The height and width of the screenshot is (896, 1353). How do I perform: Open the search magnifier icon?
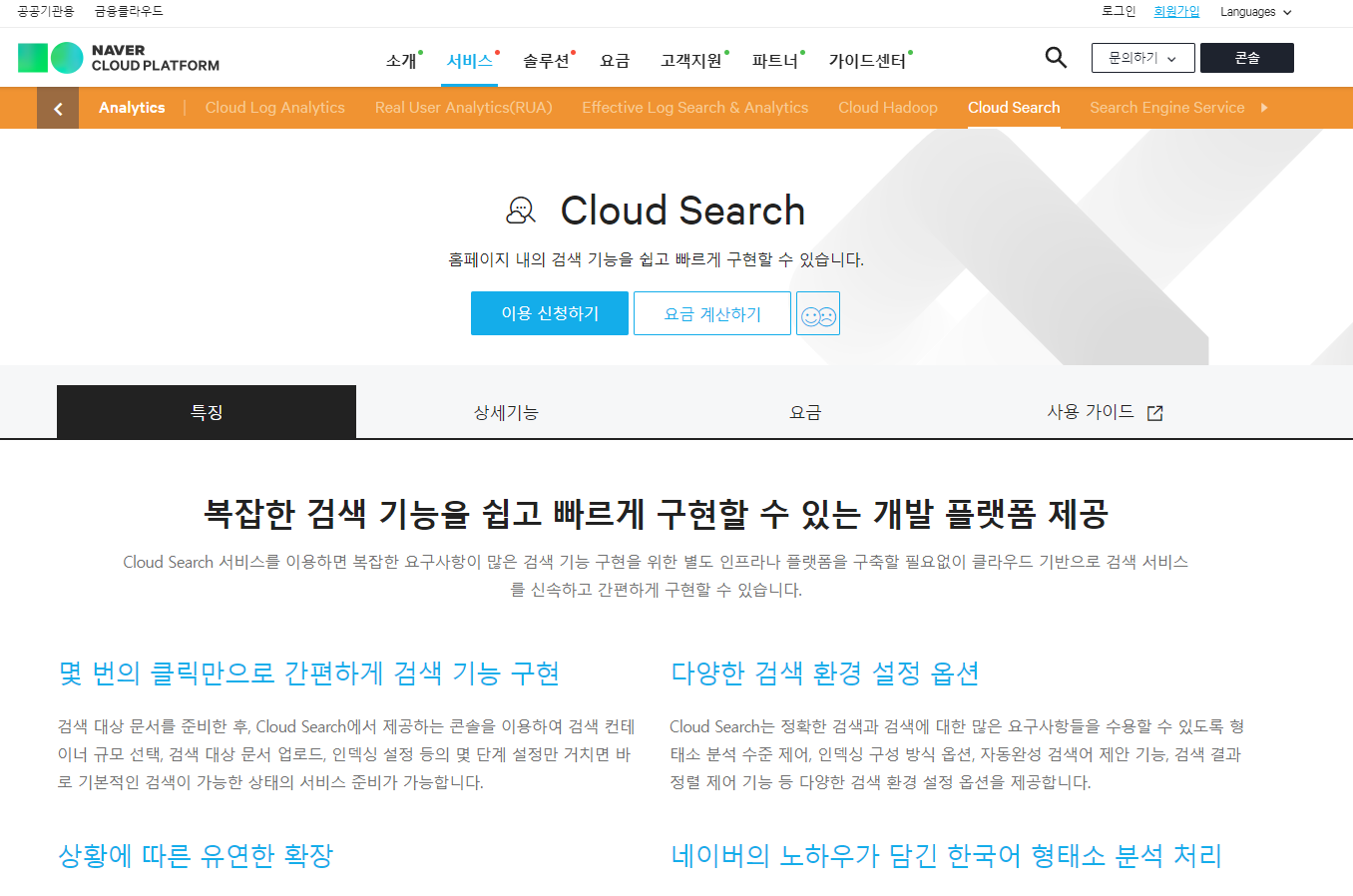[x=1056, y=57]
